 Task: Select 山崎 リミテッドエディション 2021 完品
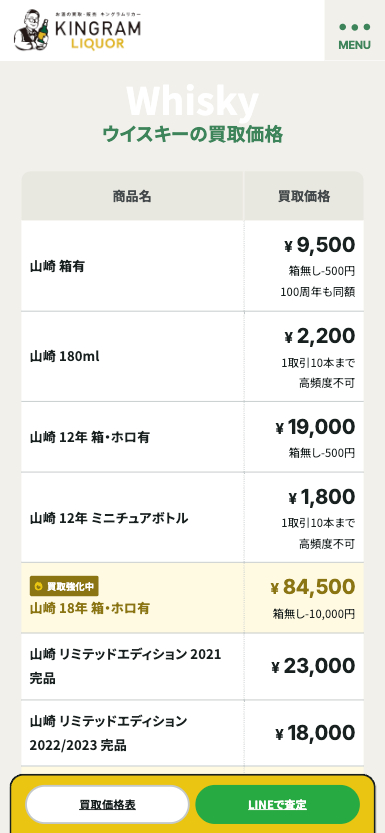[x=125, y=666]
